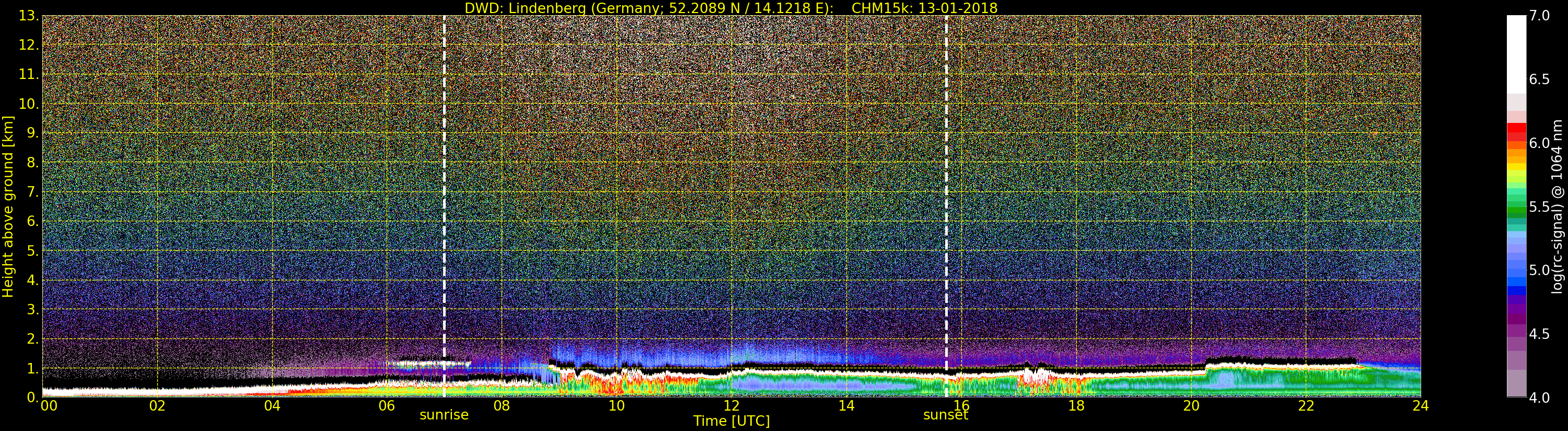Viewport: 1568px width, 431px height.
Task: Click the colorbar tick label '6.0'
Action: point(1539,143)
